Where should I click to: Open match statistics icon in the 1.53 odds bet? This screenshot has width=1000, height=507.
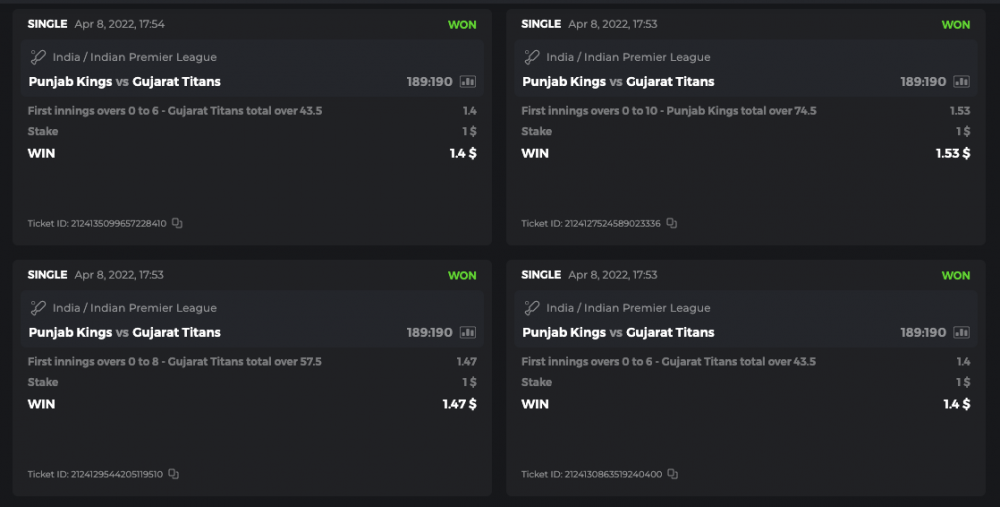point(962,82)
